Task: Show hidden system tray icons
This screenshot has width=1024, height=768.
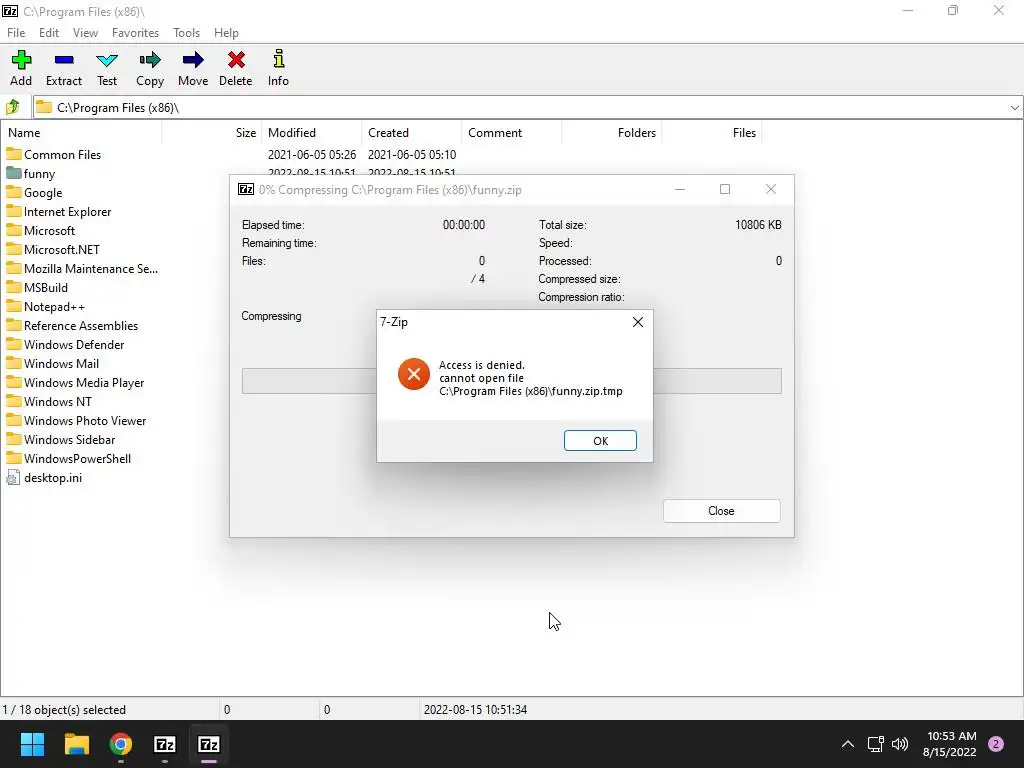Action: point(848,744)
